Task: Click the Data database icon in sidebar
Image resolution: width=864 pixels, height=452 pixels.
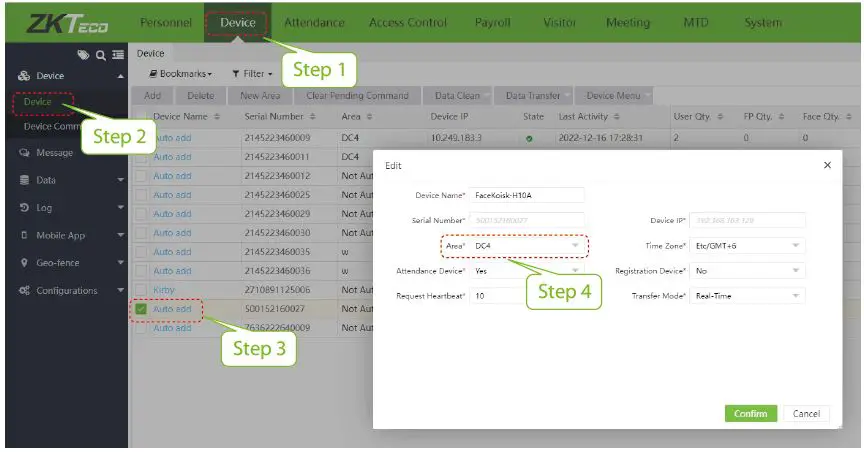Action: click(24, 180)
